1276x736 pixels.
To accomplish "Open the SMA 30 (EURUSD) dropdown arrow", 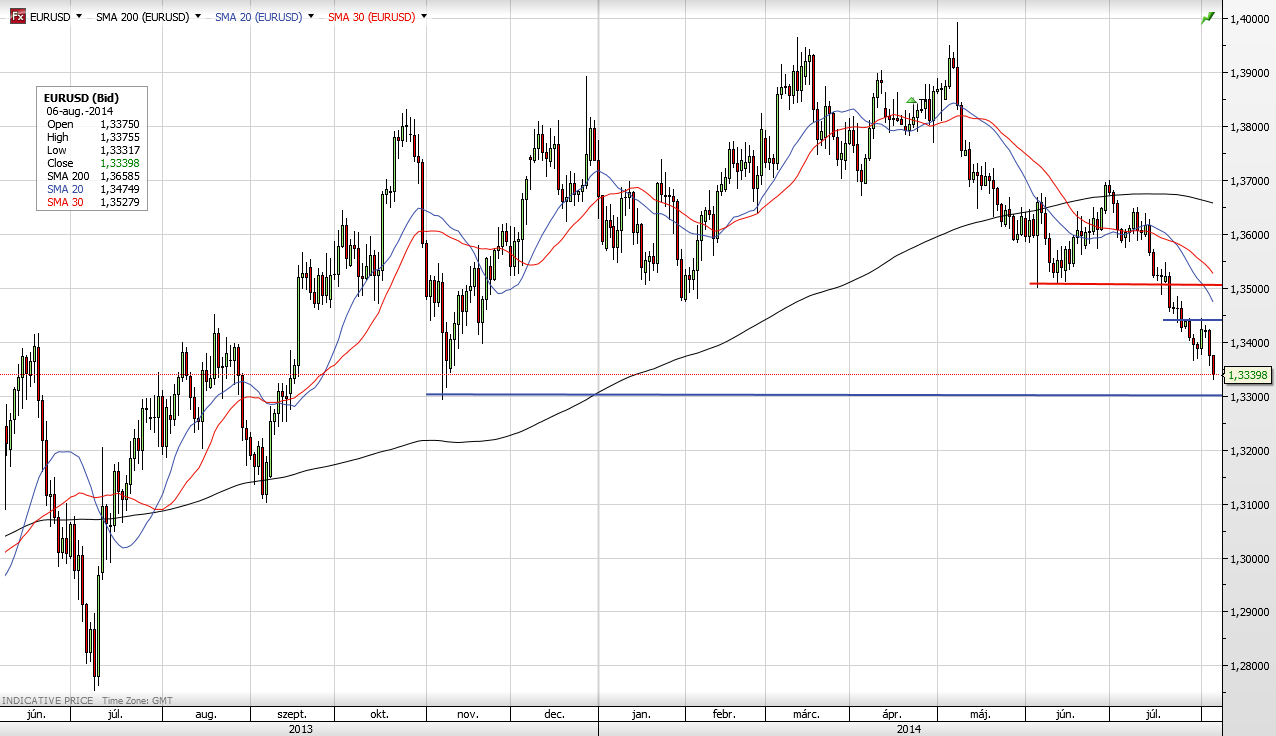I will click(425, 17).
